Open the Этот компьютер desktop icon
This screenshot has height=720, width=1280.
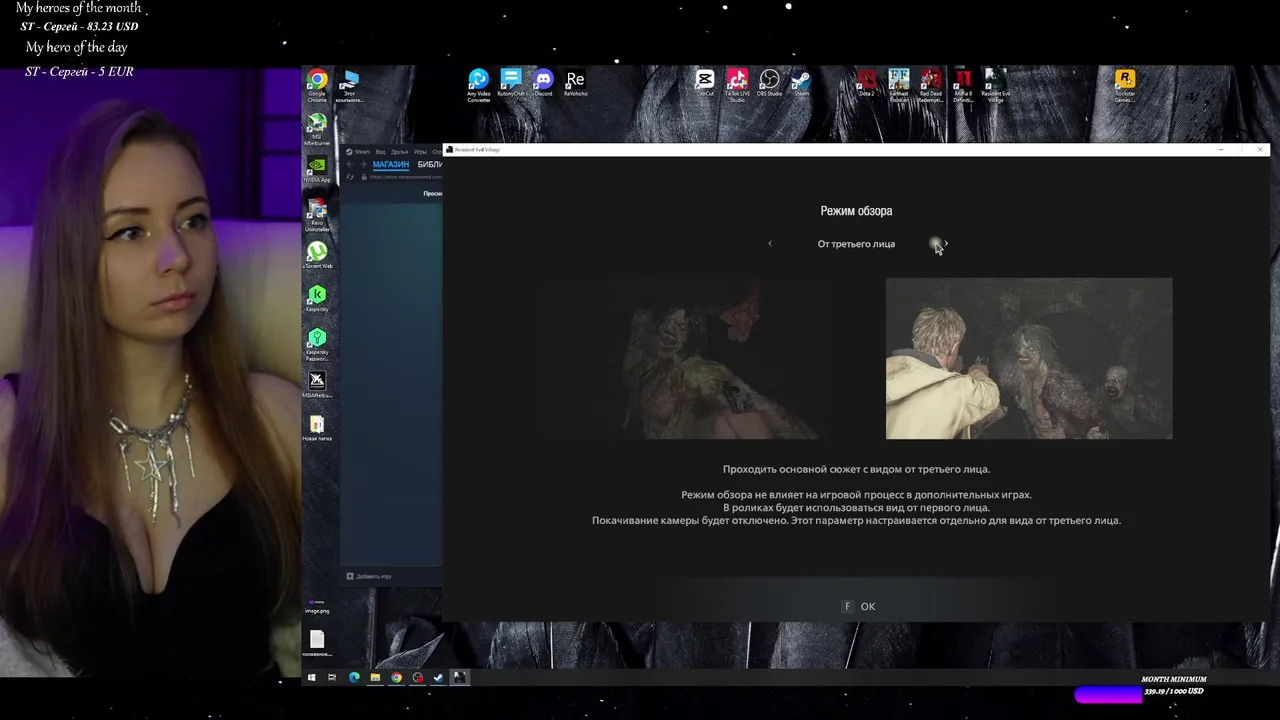(350, 85)
